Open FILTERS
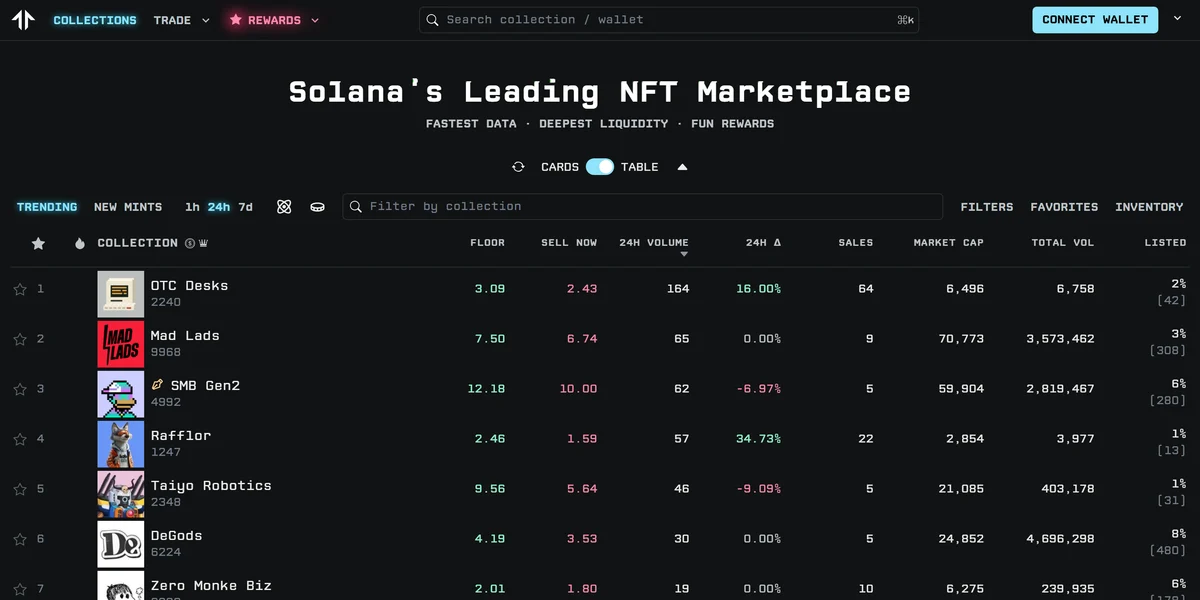This screenshot has height=600, width=1200. click(987, 207)
